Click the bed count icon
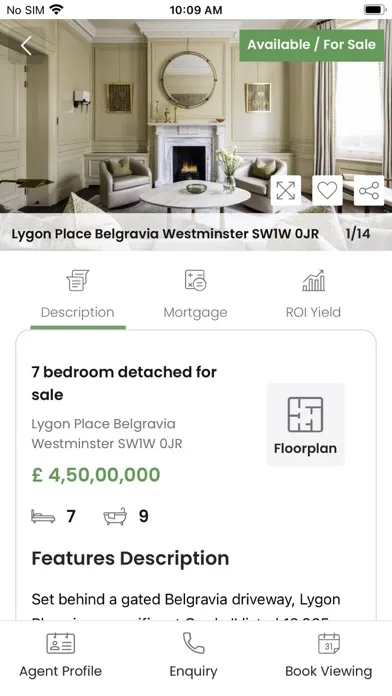 point(43,517)
